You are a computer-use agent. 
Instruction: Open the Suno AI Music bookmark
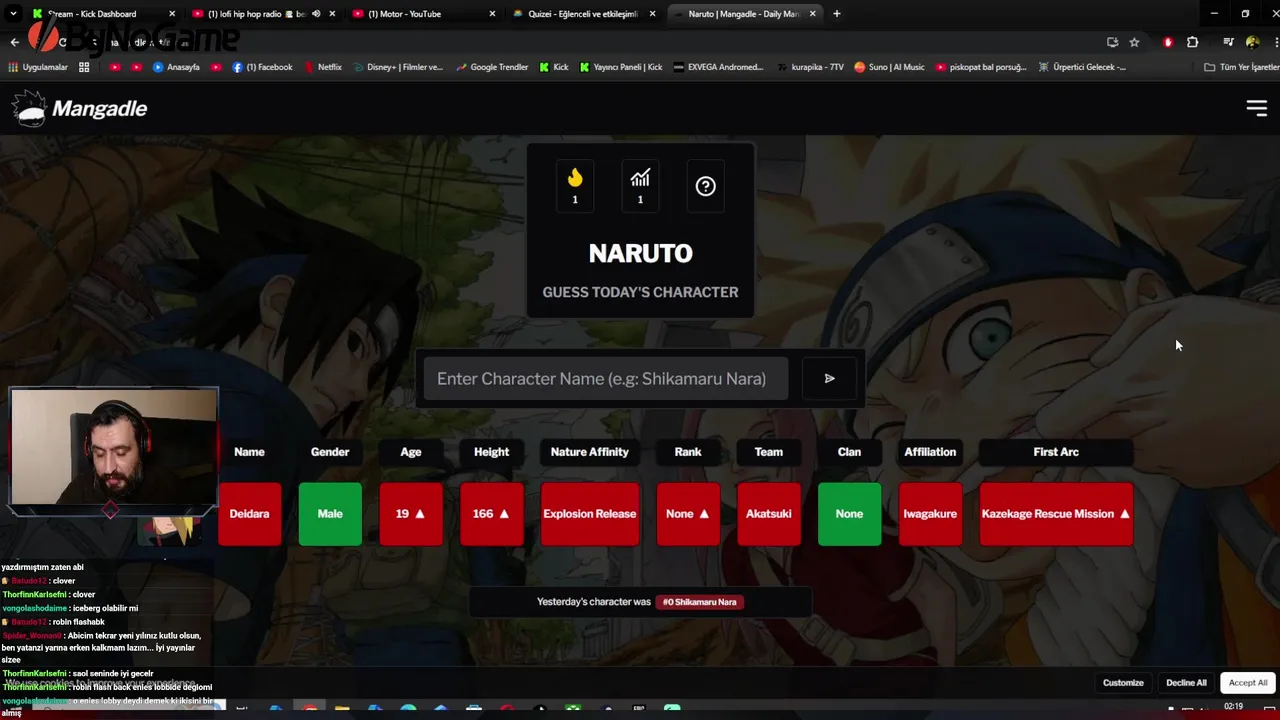coord(890,67)
